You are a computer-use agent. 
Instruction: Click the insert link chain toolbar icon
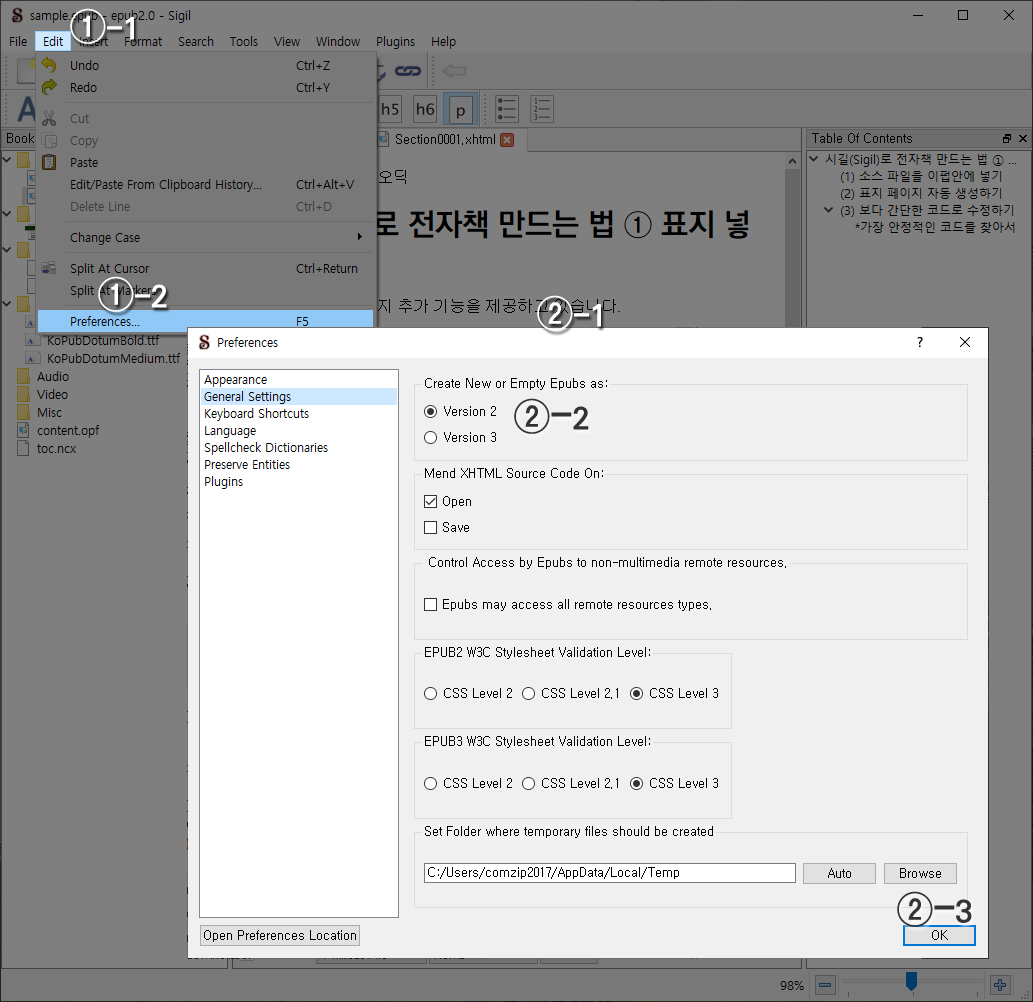[x=408, y=70]
